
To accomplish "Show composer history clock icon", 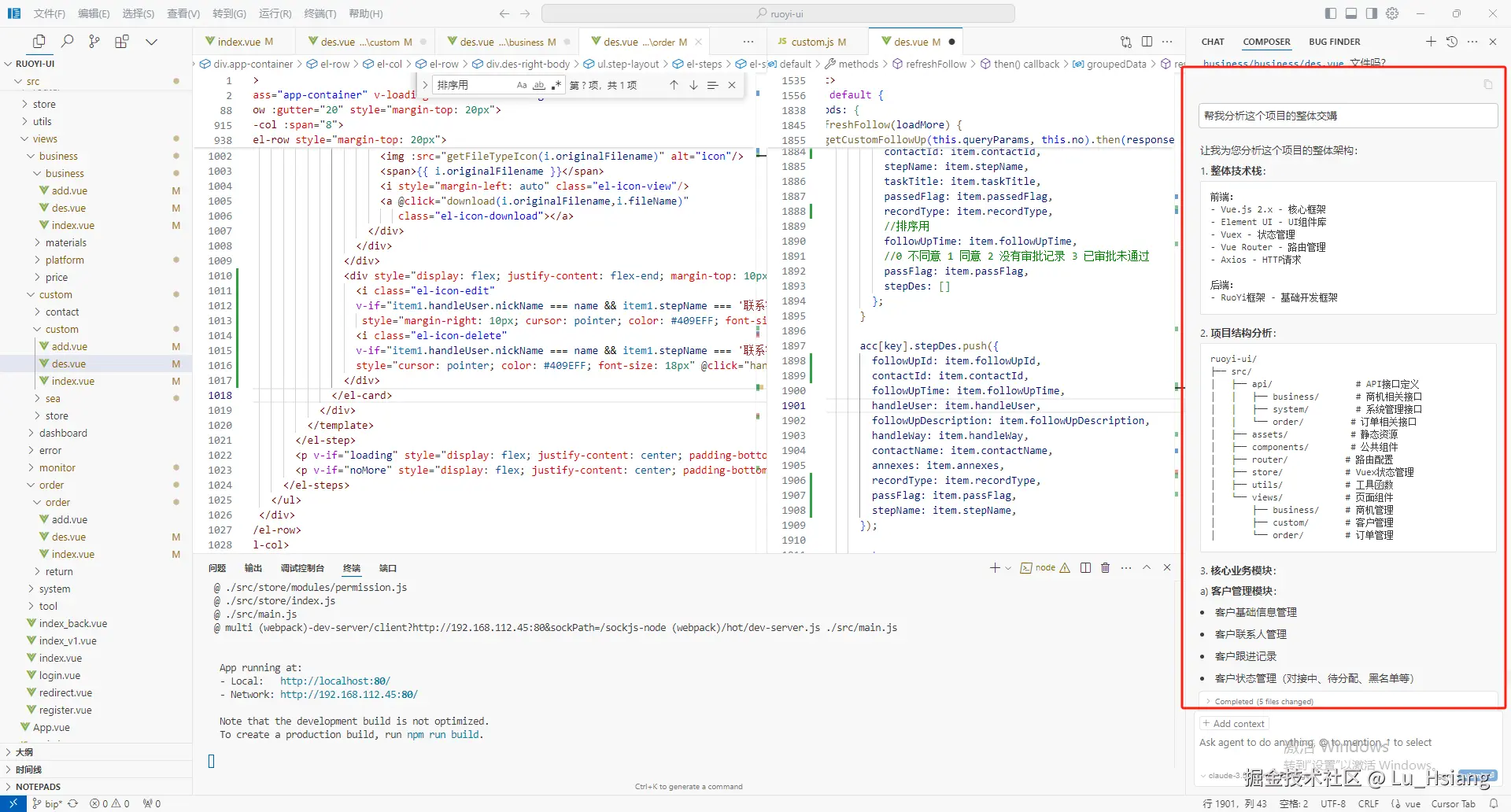I will click(x=1452, y=42).
